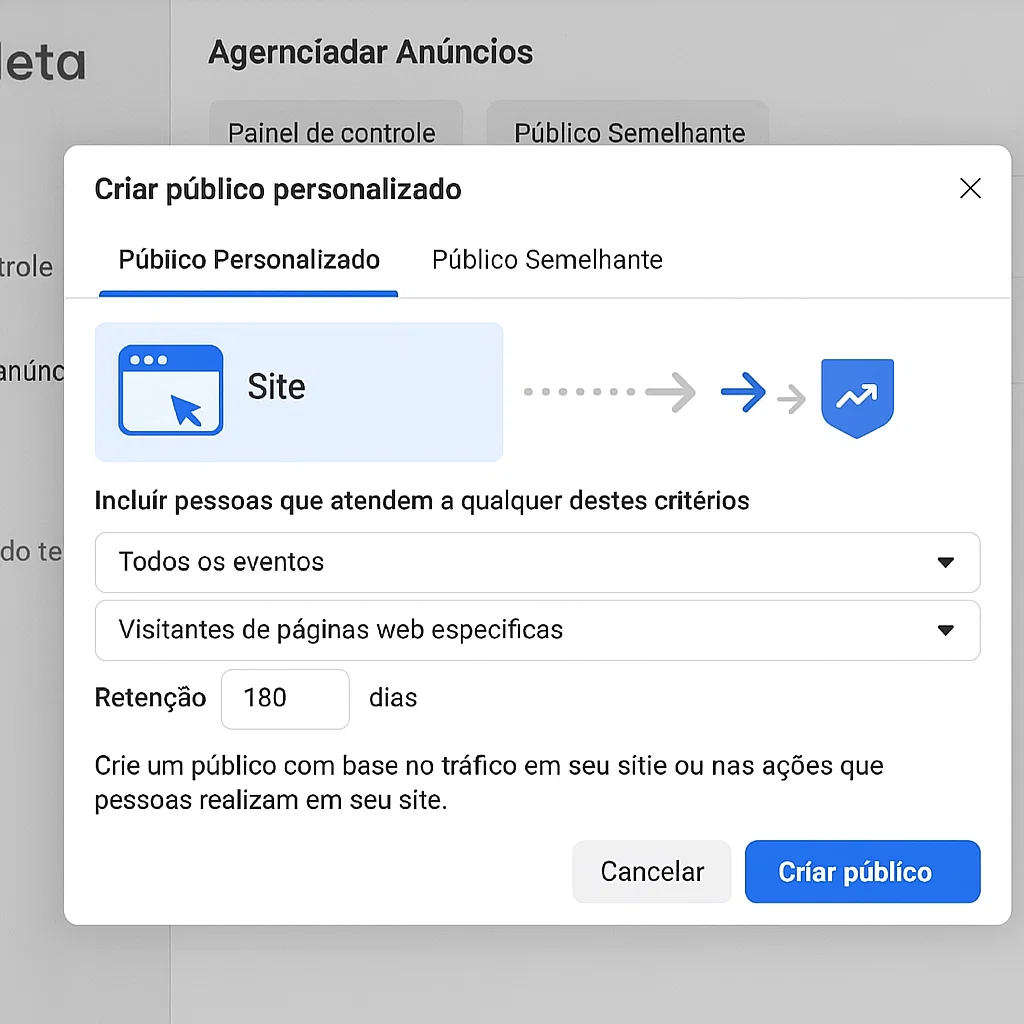This screenshot has height=1024, width=1024.
Task: Click the Todos os eventos dropdown arrow
Action: point(946,562)
